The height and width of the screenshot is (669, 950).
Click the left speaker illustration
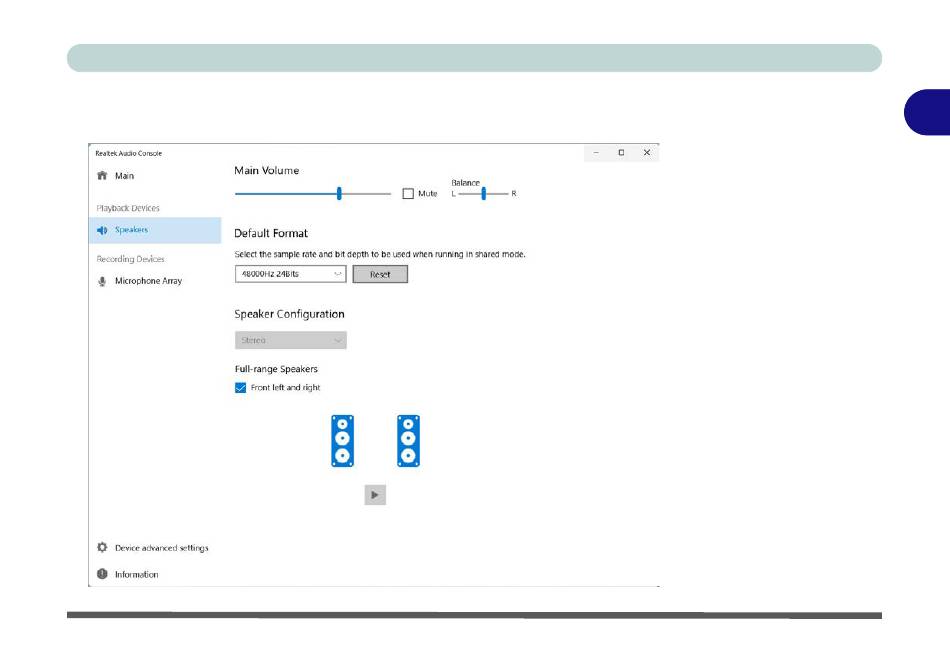[343, 441]
